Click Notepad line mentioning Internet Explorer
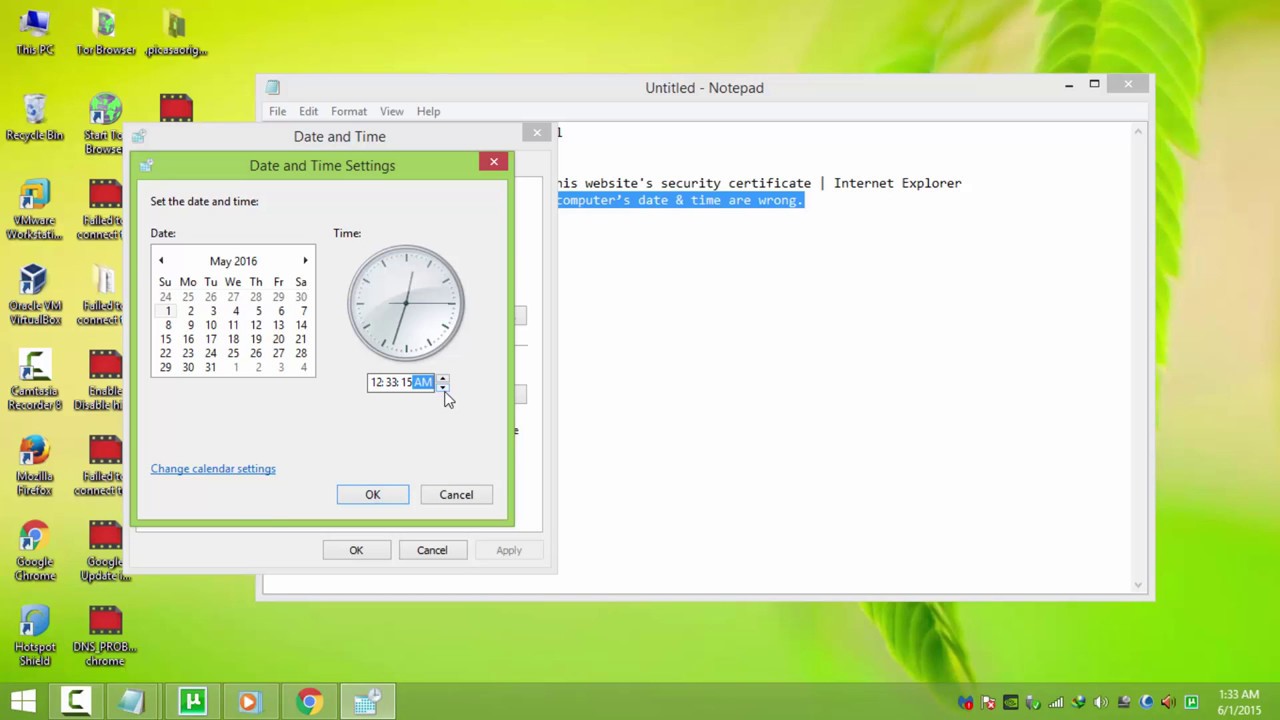The height and width of the screenshot is (720, 1280). (759, 183)
